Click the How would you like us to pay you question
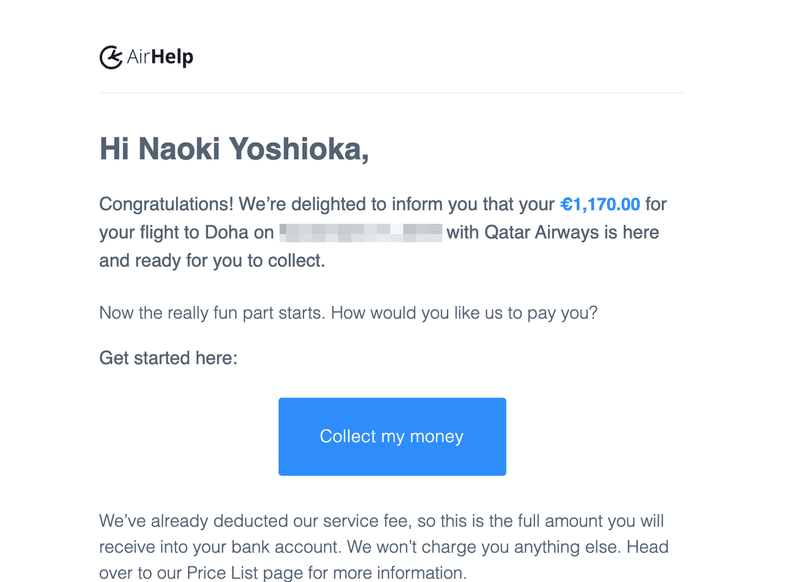 pos(464,313)
